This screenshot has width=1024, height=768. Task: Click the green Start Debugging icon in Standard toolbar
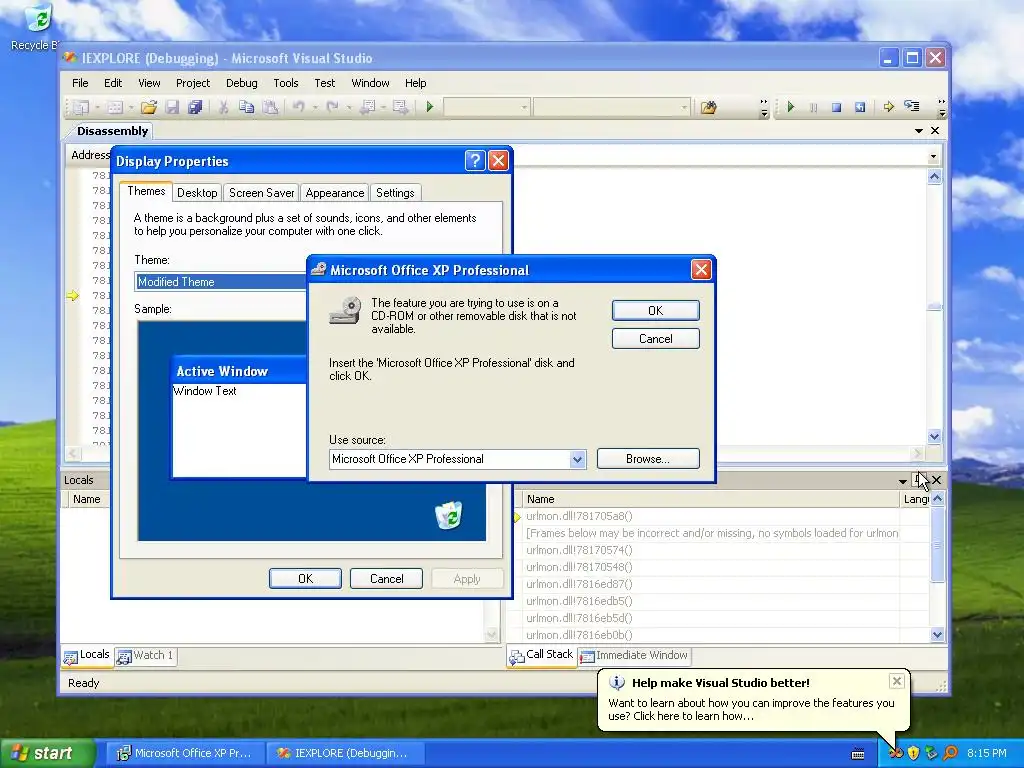pos(430,107)
